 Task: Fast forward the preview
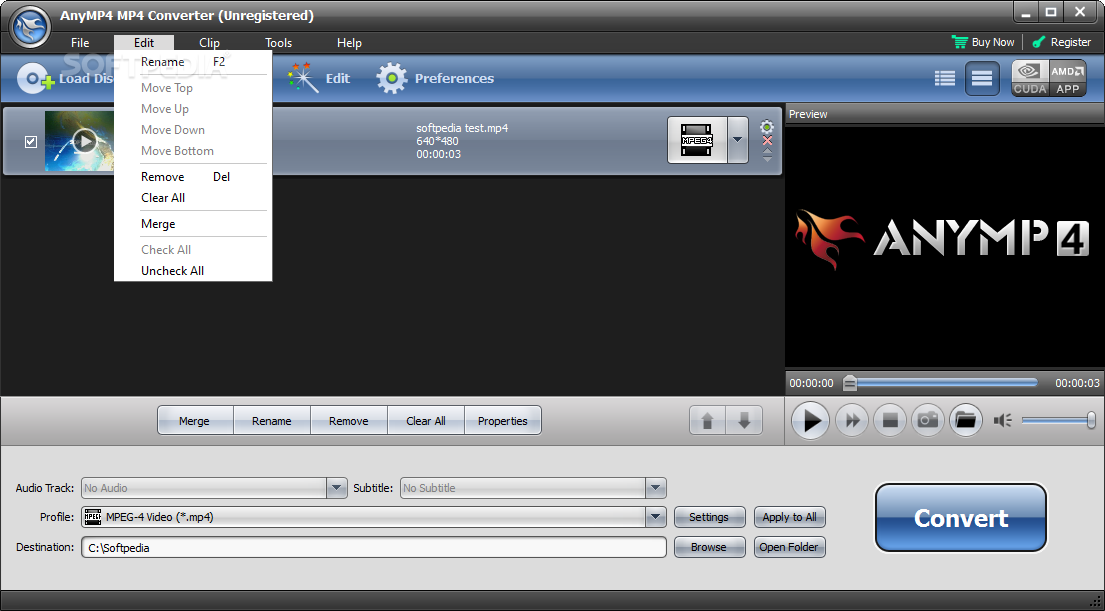click(852, 421)
